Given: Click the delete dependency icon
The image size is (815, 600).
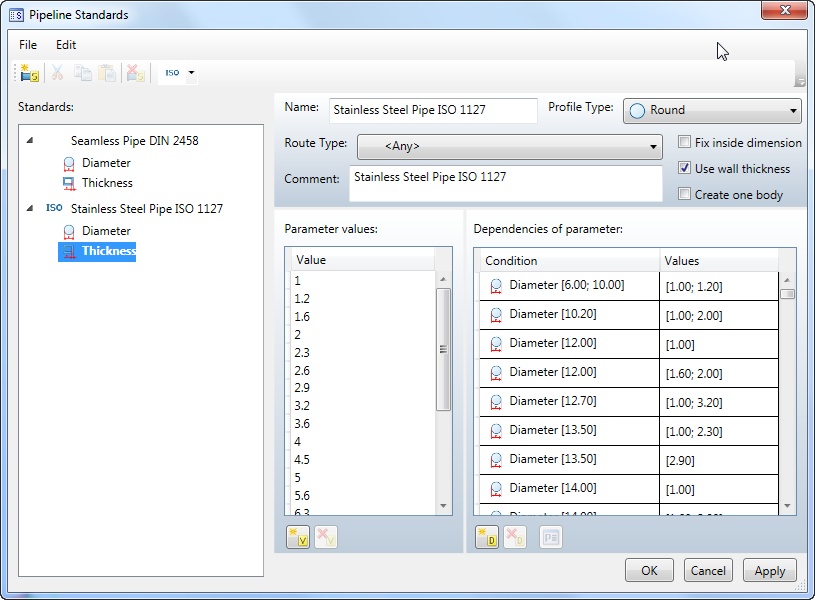Looking at the screenshot, I should tap(515, 537).
